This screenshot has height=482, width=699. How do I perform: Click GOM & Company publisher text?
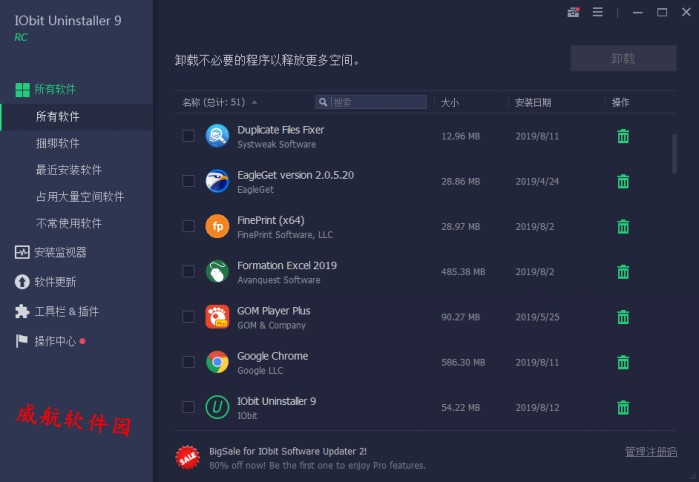click(x=271, y=325)
